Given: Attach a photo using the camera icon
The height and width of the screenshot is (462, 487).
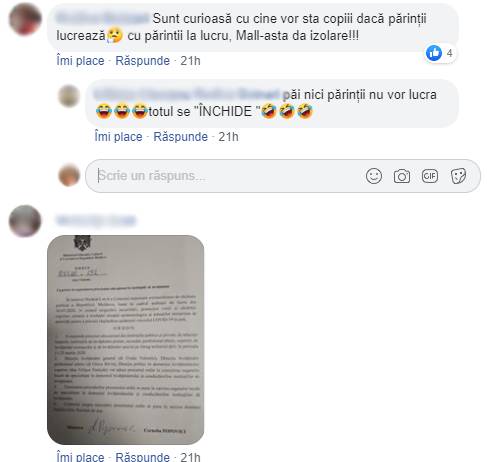Looking at the screenshot, I should pyautogui.click(x=402, y=176).
